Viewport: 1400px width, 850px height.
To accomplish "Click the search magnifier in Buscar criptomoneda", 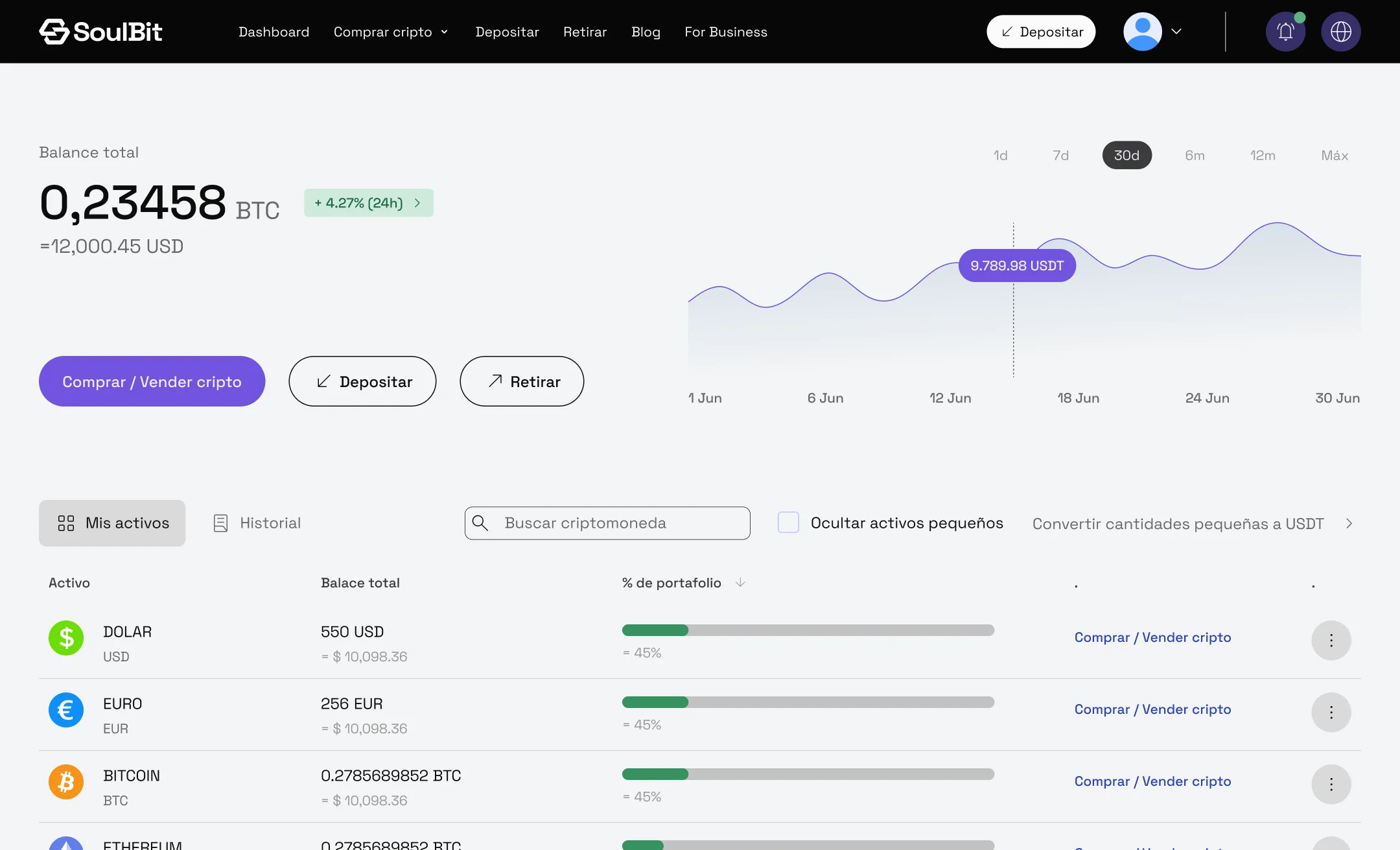I will click(481, 523).
